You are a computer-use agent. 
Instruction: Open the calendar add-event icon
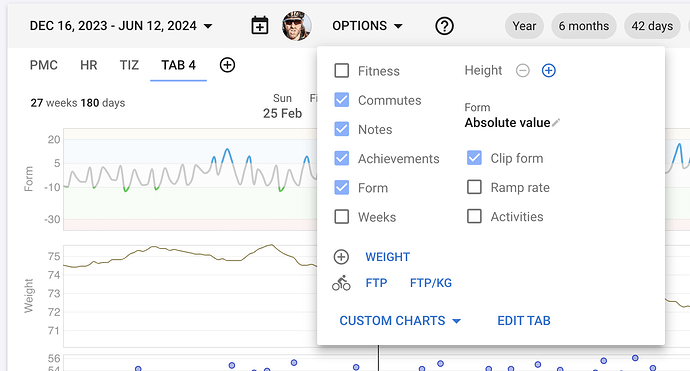[260, 26]
